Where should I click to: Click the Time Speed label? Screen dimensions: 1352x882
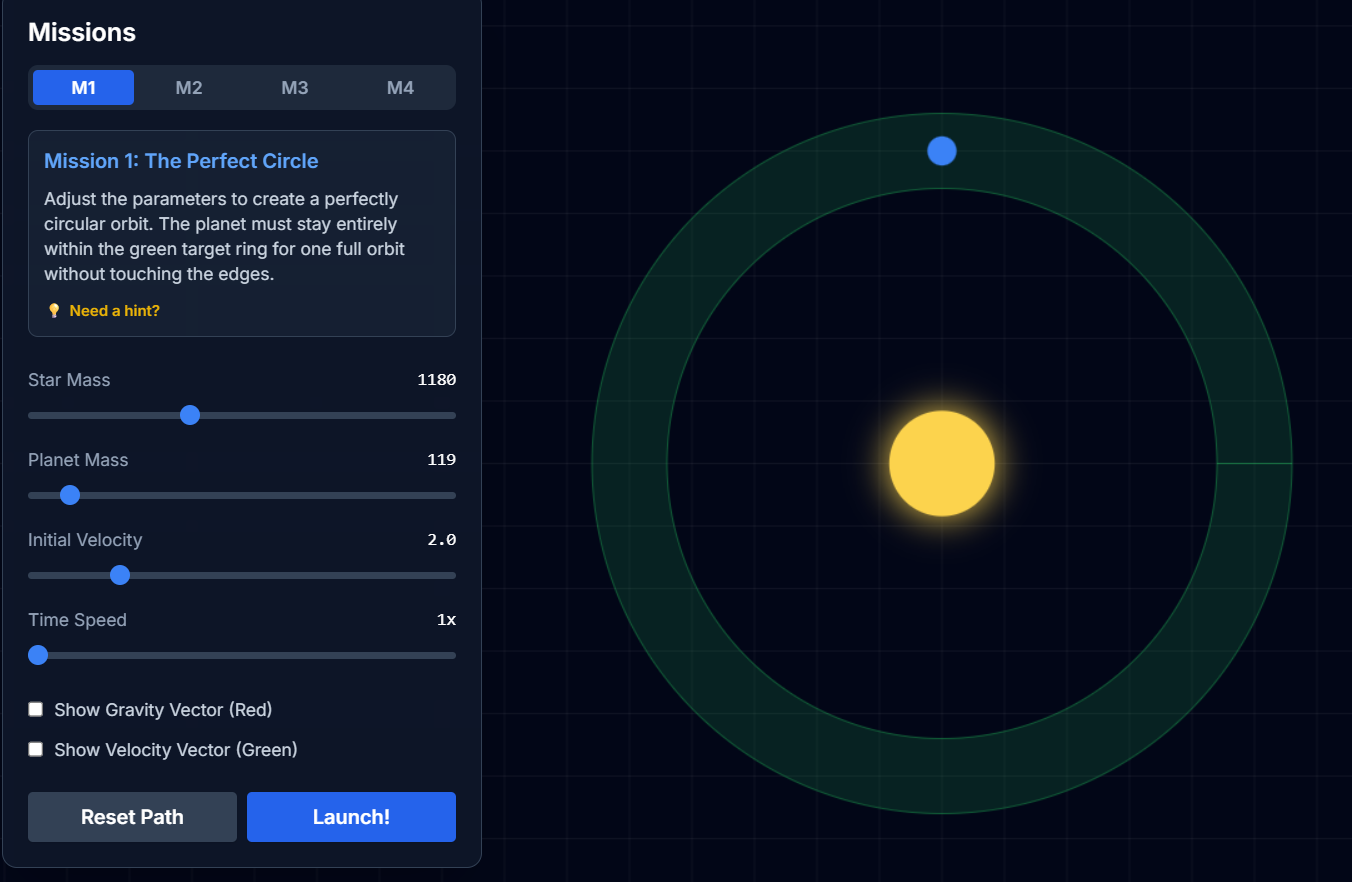click(77, 620)
